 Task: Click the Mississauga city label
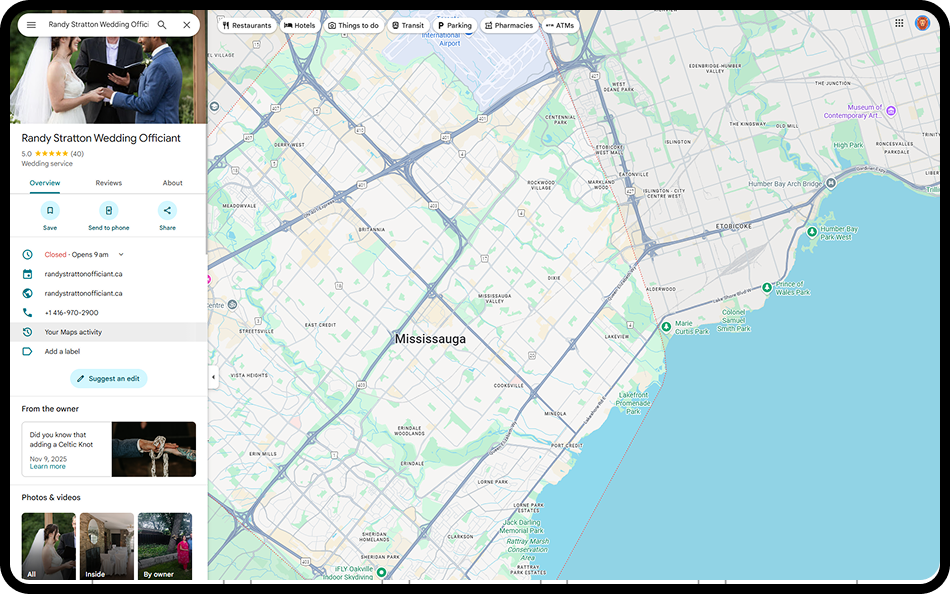pyautogui.click(x=430, y=339)
